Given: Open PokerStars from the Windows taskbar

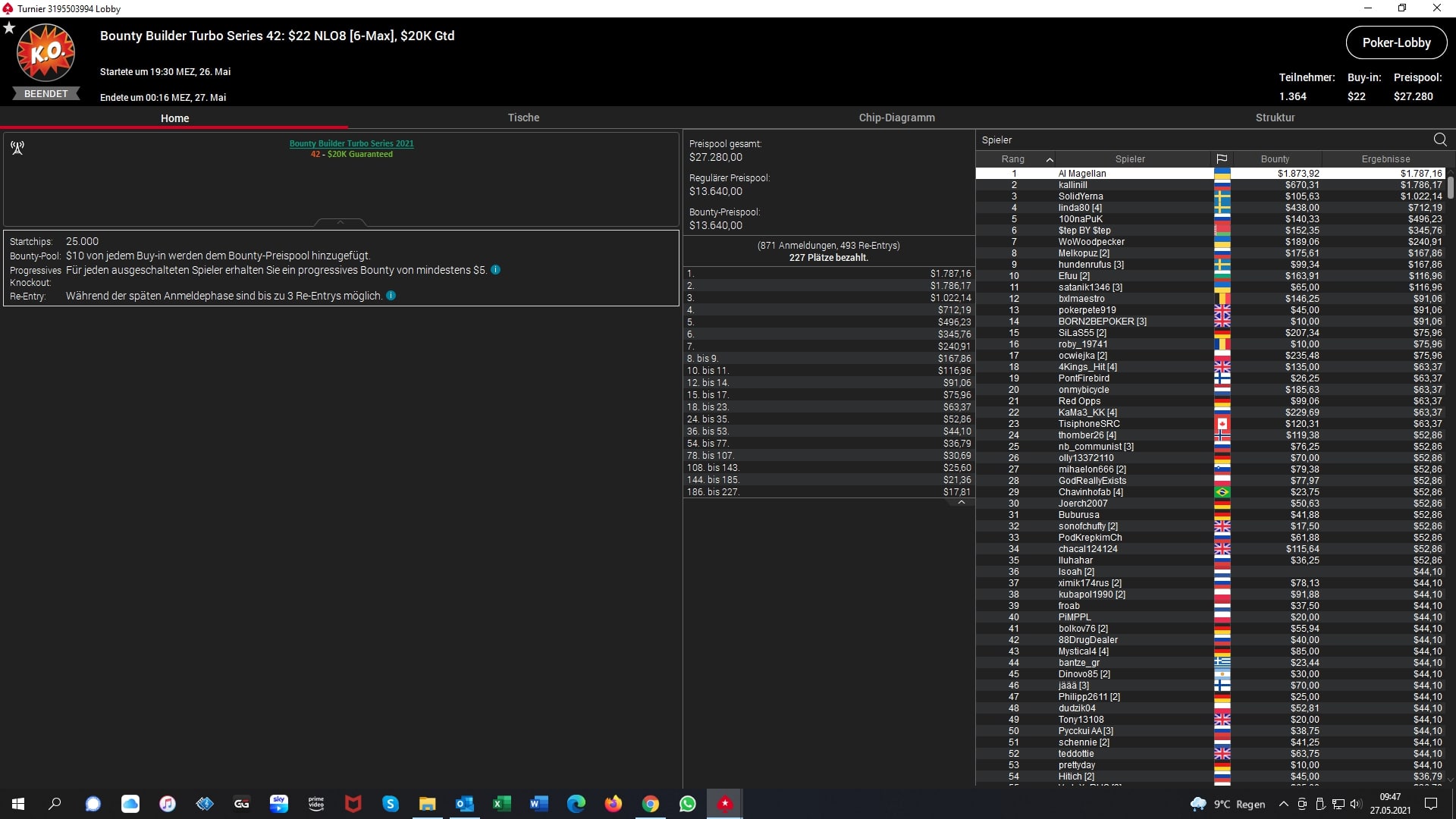Looking at the screenshot, I should 725,804.
